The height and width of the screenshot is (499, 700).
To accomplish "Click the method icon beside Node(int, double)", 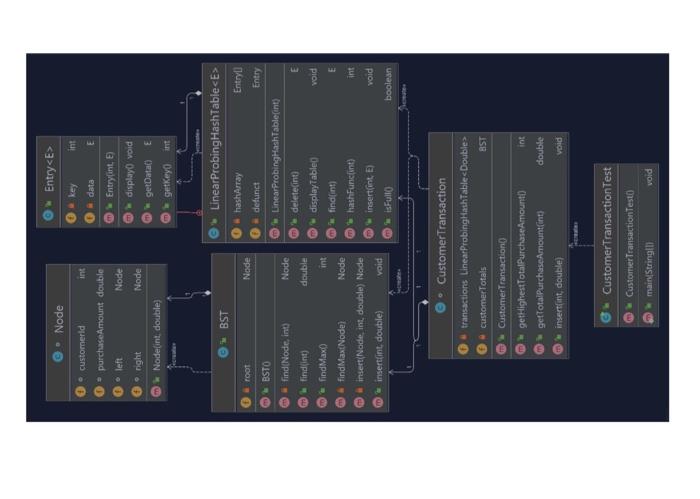I will (156, 391).
